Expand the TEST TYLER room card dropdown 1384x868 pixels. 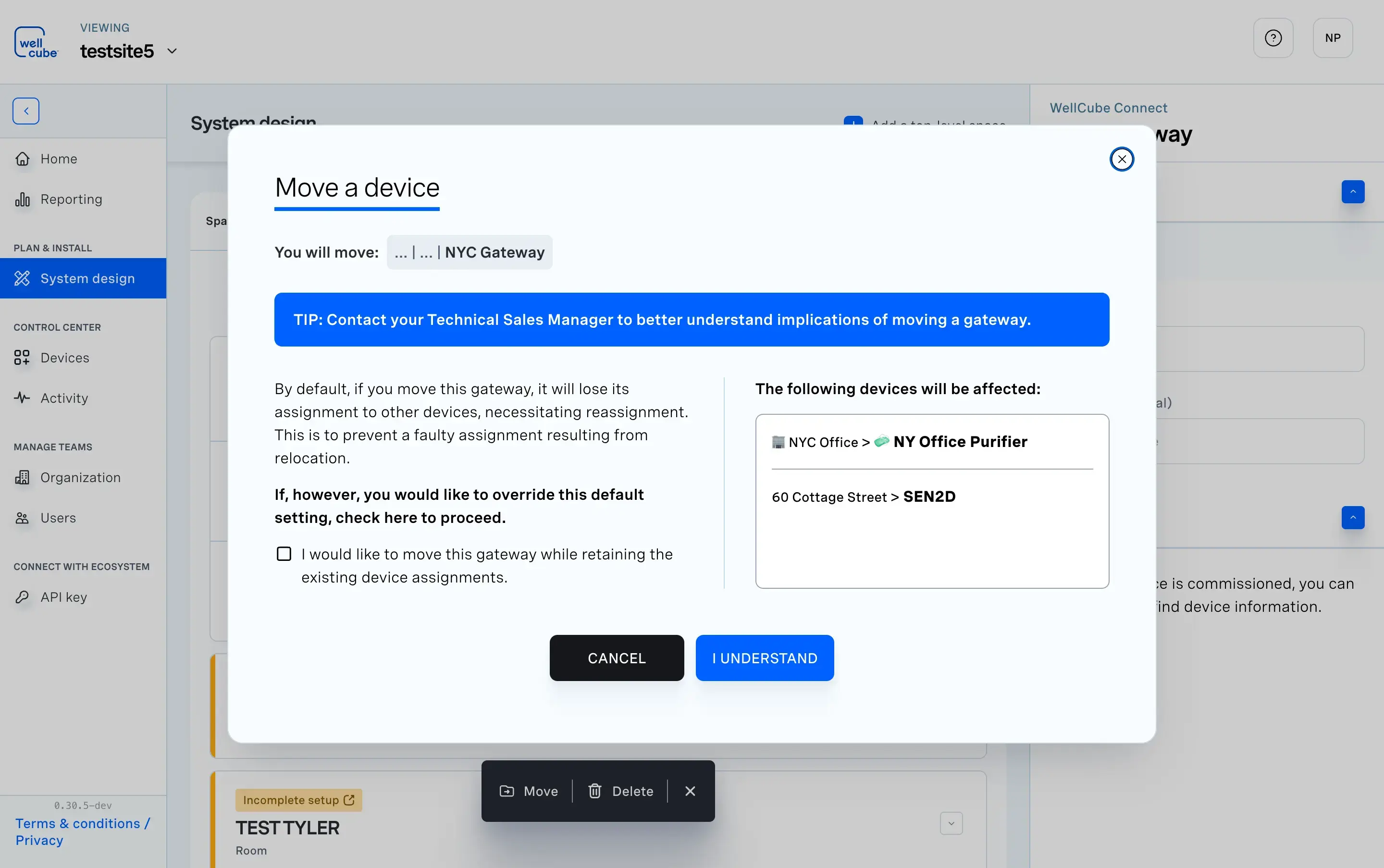coord(950,823)
